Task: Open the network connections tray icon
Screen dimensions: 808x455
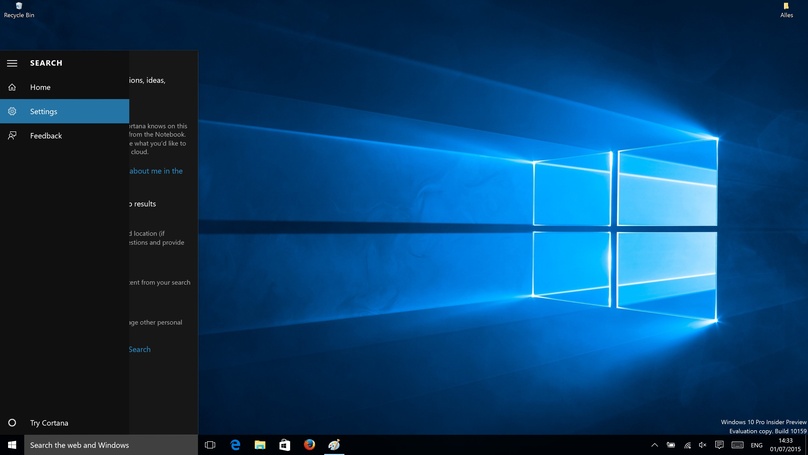Action: click(x=686, y=445)
